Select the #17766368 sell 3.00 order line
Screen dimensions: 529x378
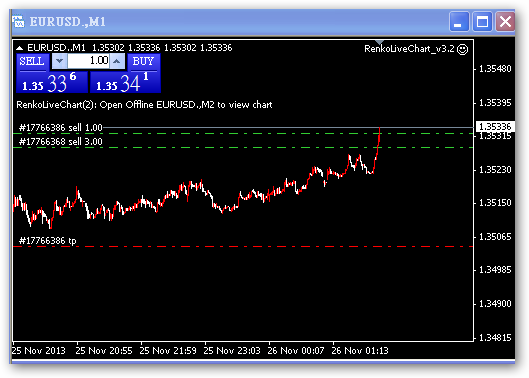(243, 147)
